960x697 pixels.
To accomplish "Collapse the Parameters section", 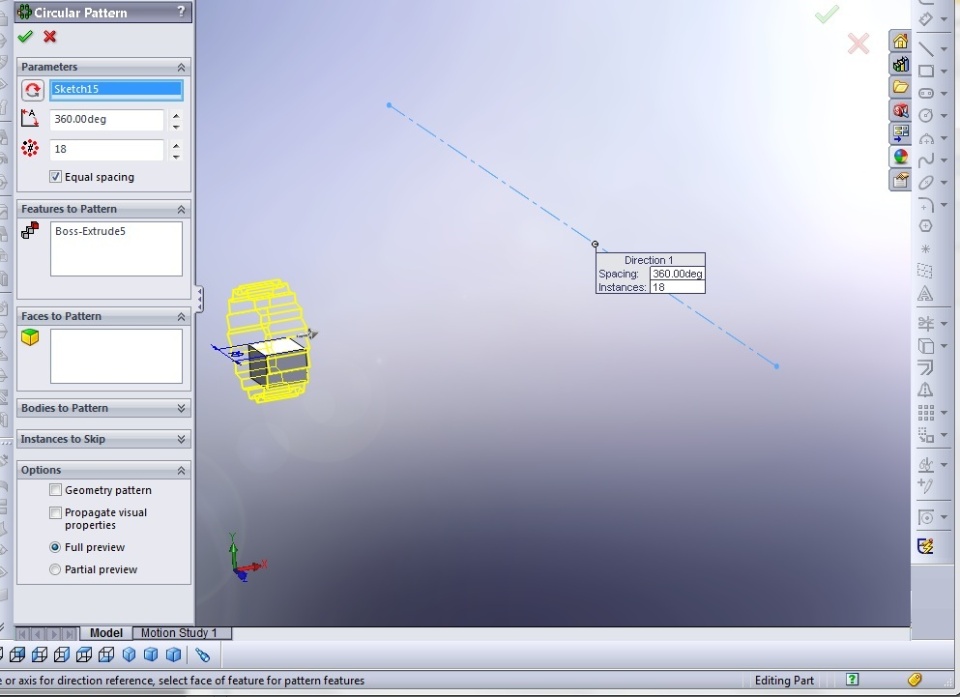I will click(x=181, y=67).
